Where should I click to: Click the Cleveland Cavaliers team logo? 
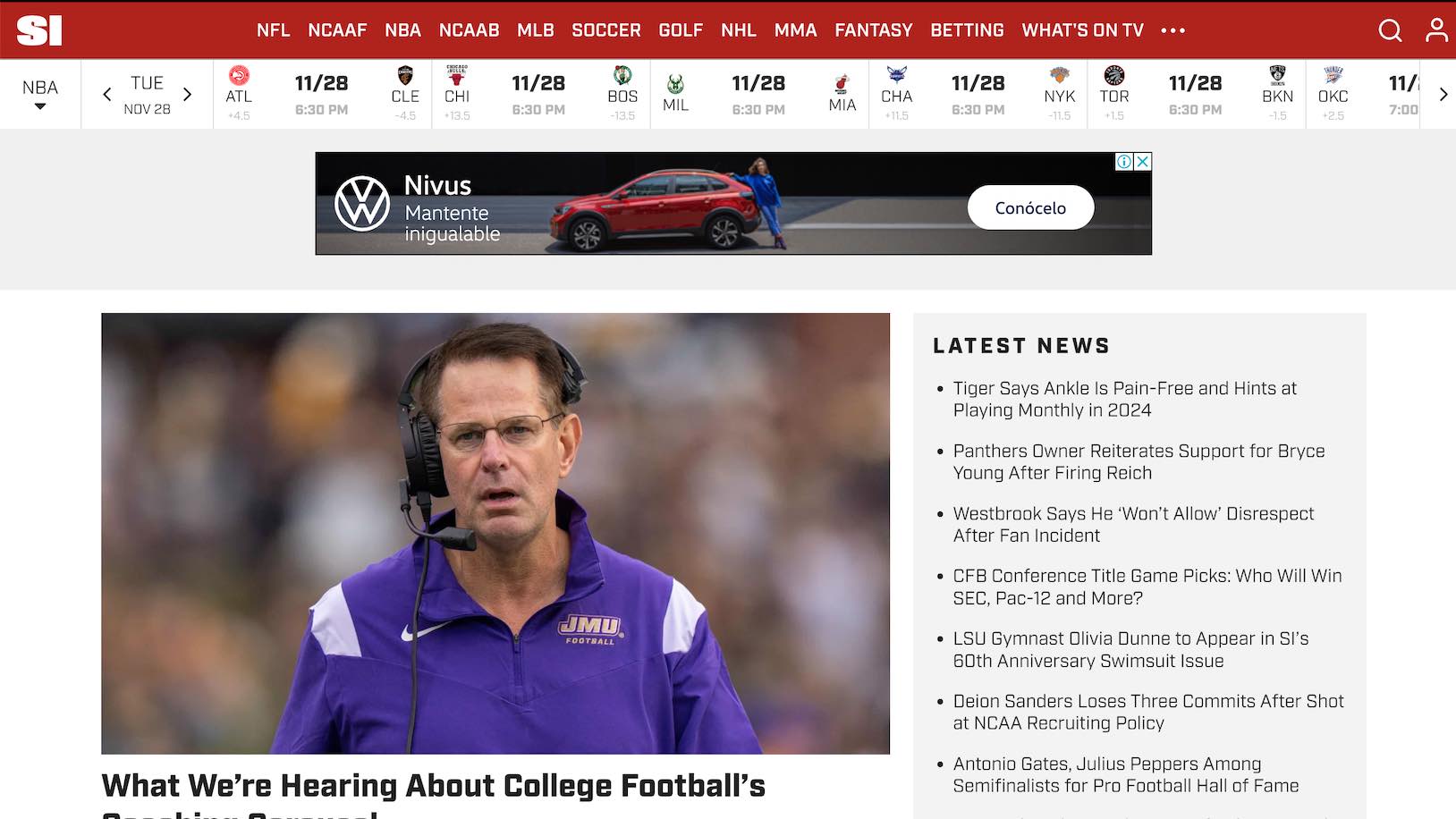405,75
